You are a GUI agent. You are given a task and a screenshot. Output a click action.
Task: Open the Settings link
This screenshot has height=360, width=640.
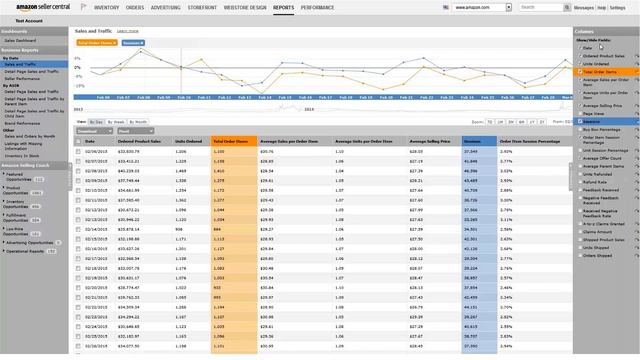coord(618,8)
